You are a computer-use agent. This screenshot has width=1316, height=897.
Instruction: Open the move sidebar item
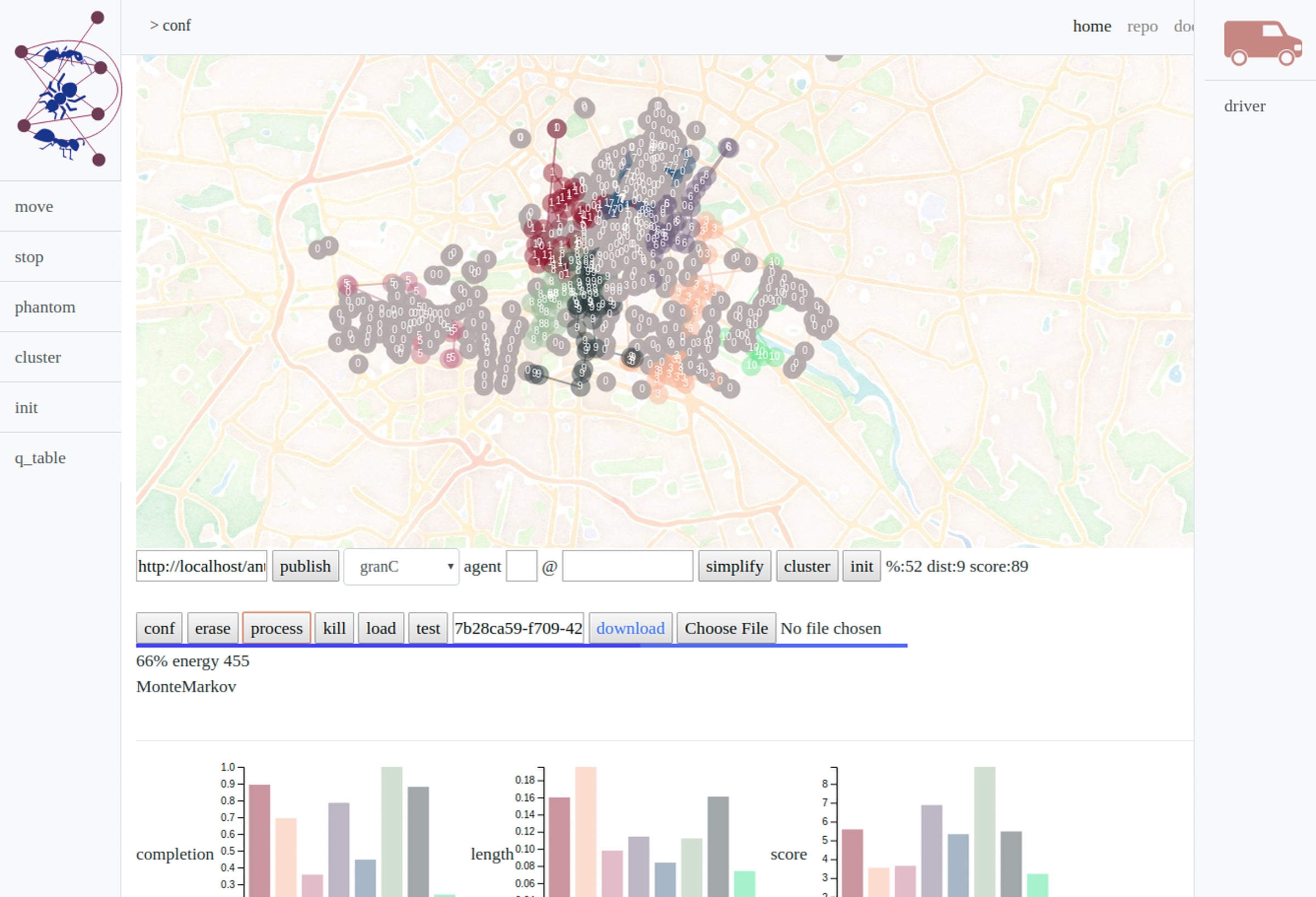34,207
